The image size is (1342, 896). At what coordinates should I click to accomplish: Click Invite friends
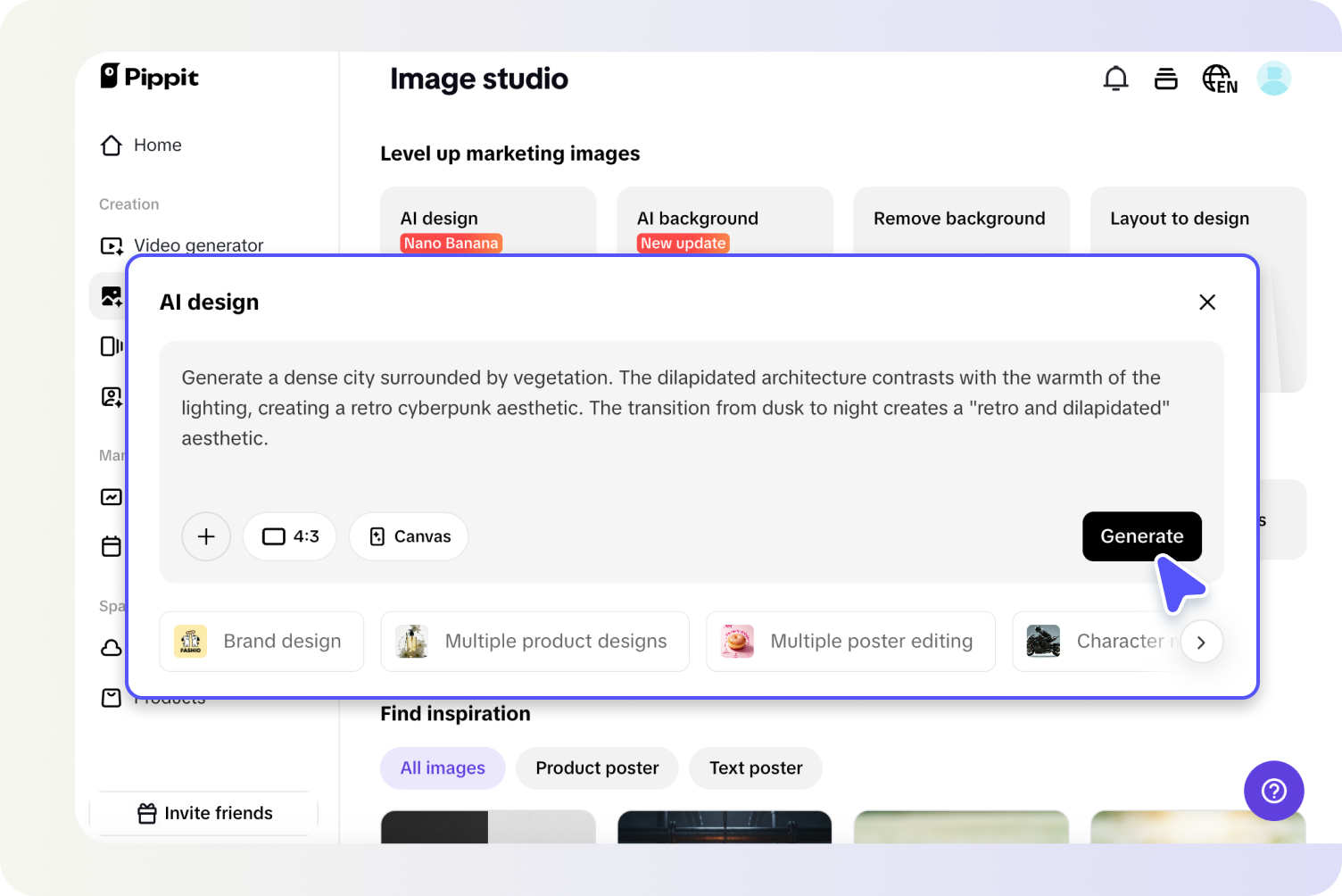point(203,812)
